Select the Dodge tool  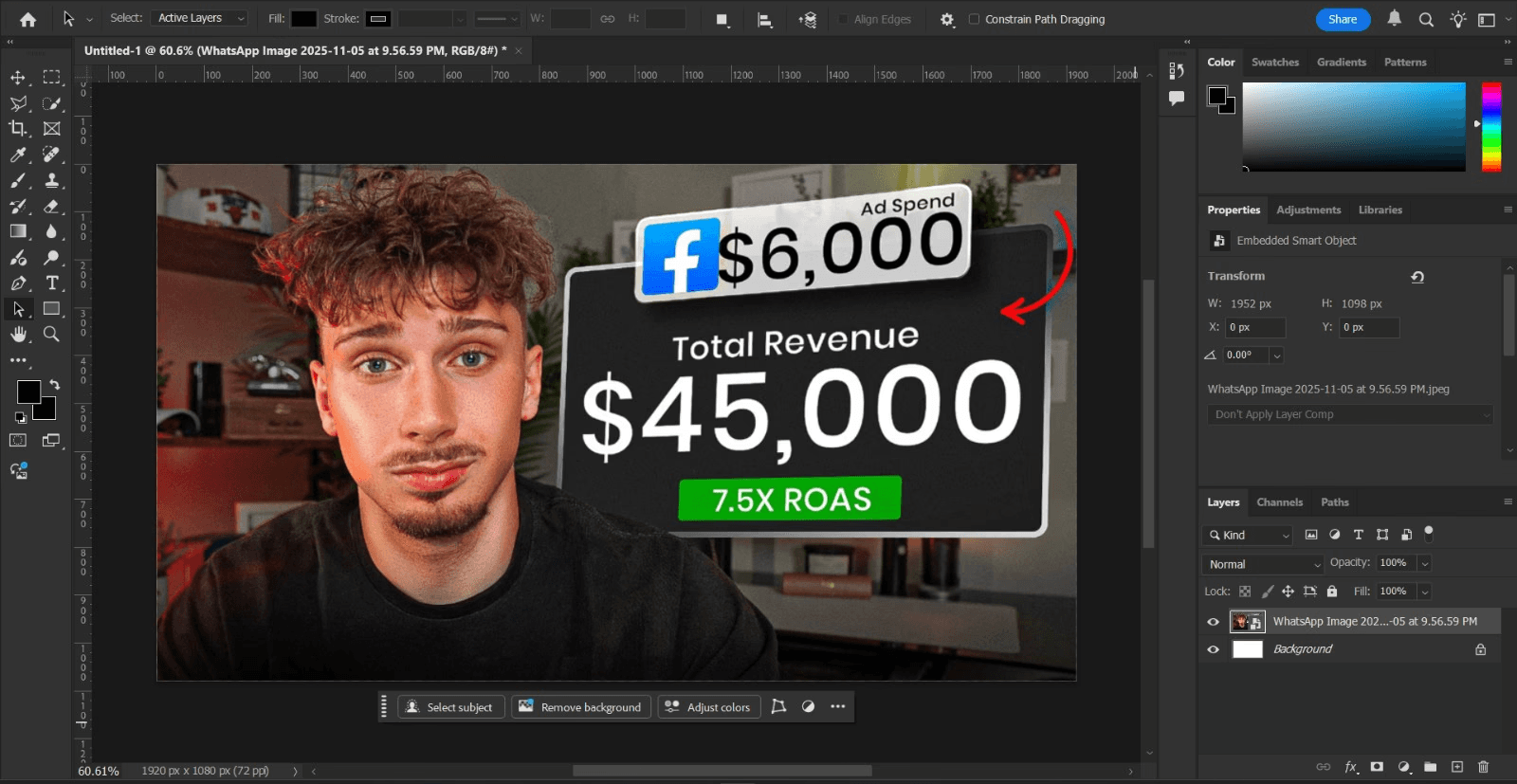coord(52,257)
